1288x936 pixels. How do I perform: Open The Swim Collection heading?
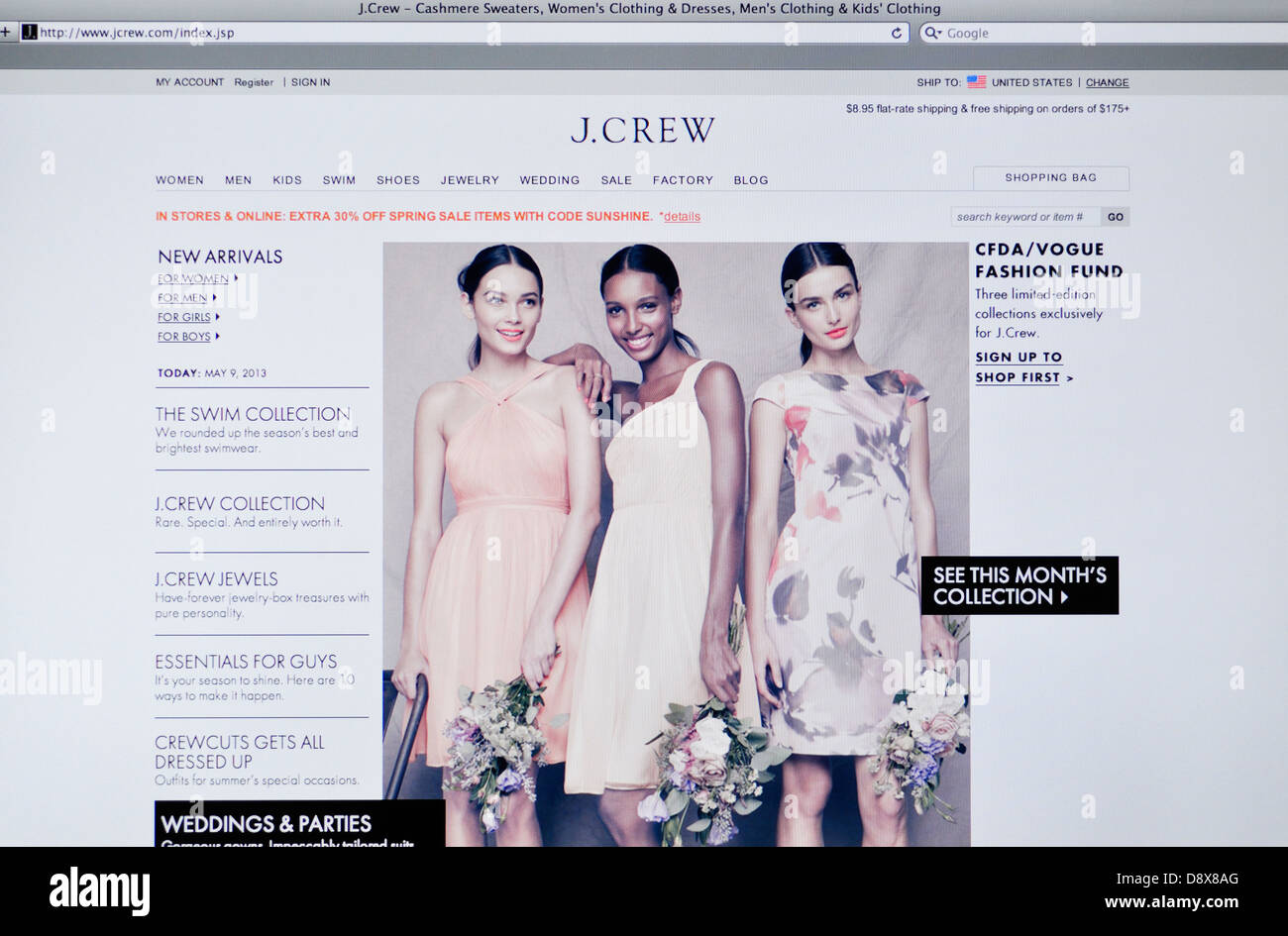click(253, 414)
